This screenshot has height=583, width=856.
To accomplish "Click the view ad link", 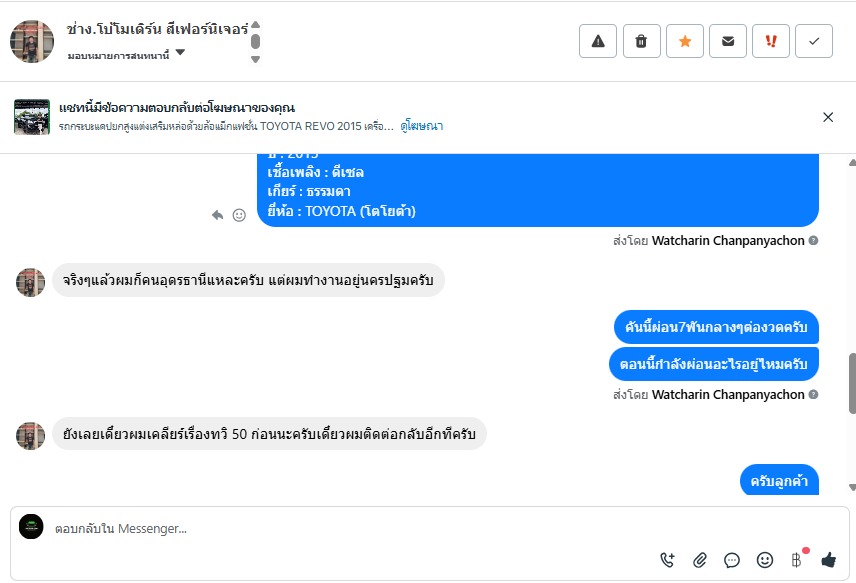I will point(422,126).
